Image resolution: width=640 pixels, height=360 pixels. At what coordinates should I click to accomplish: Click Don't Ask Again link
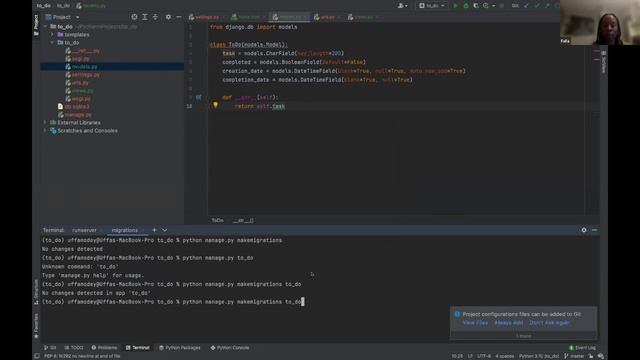pos(549,322)
